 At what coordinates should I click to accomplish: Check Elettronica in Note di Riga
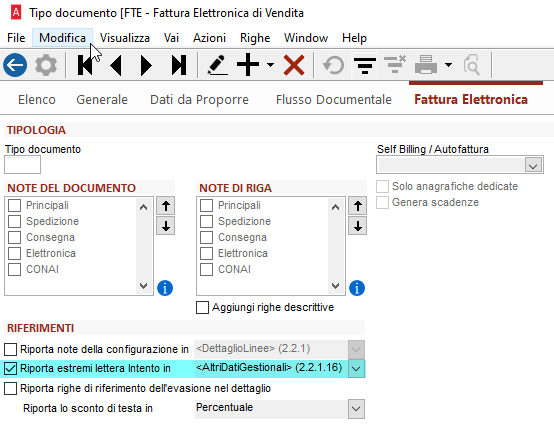click(x=206, y=253)
